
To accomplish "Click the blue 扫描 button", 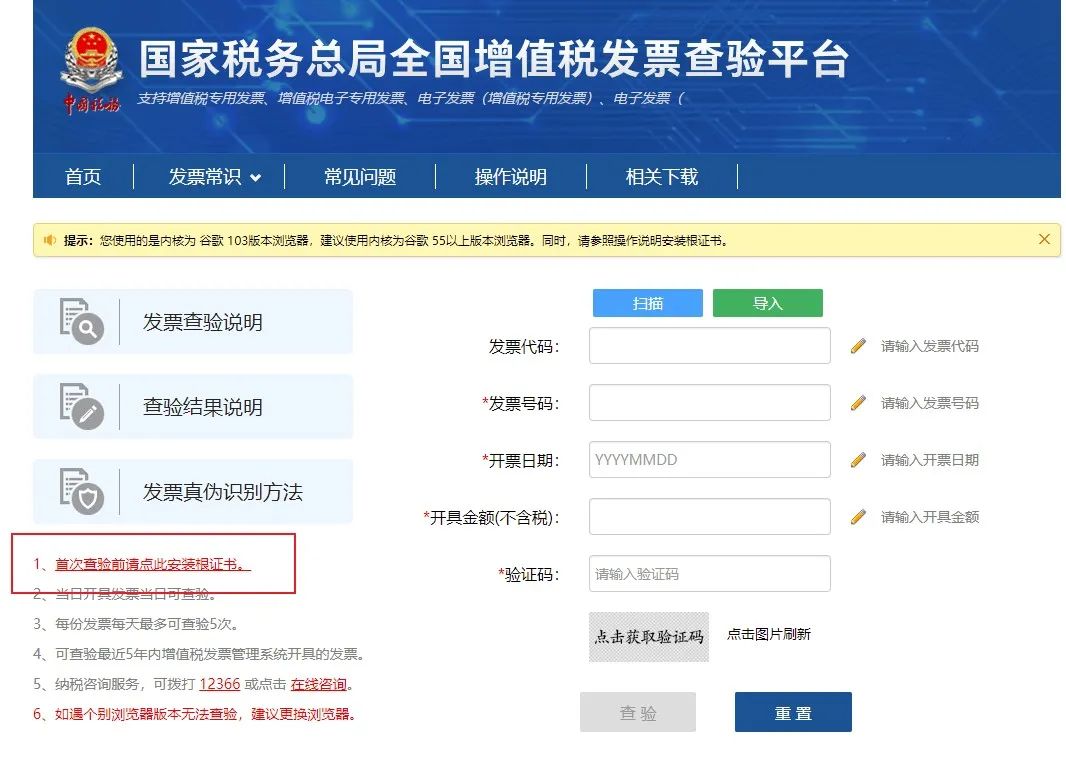I will (x=648, y=303).
